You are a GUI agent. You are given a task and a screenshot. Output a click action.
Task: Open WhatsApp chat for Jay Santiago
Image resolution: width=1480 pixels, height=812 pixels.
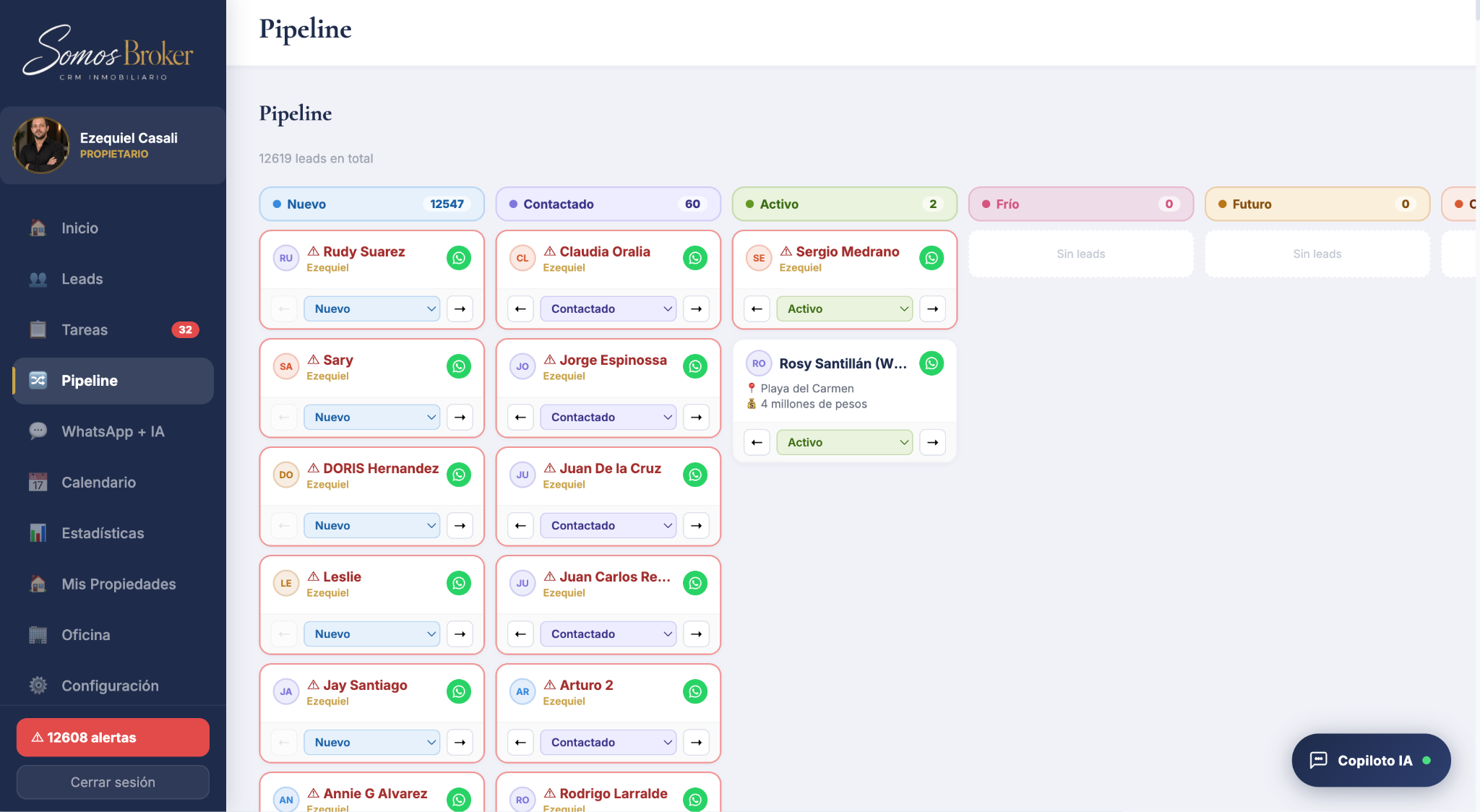pyautogui.click(x=459, y=691)
